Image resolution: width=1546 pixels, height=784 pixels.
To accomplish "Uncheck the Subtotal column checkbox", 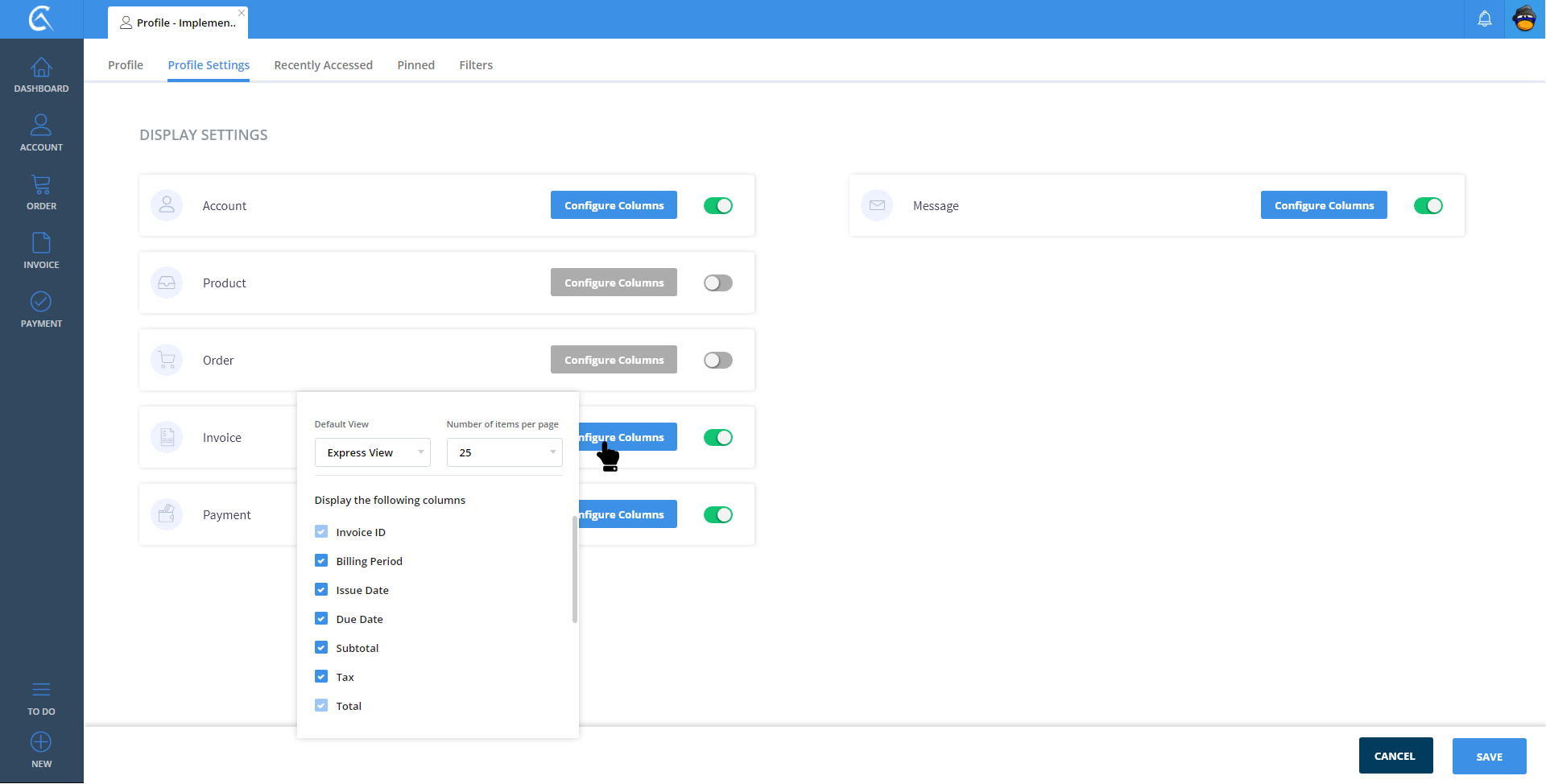I will coord(321,648).
